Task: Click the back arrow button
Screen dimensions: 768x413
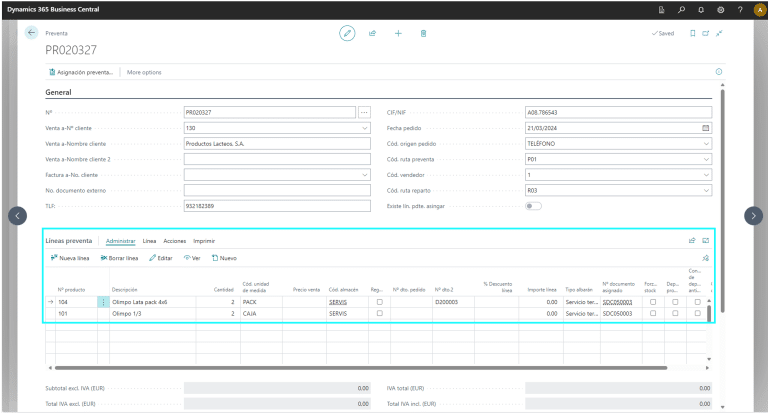Action: coord(31,33)
